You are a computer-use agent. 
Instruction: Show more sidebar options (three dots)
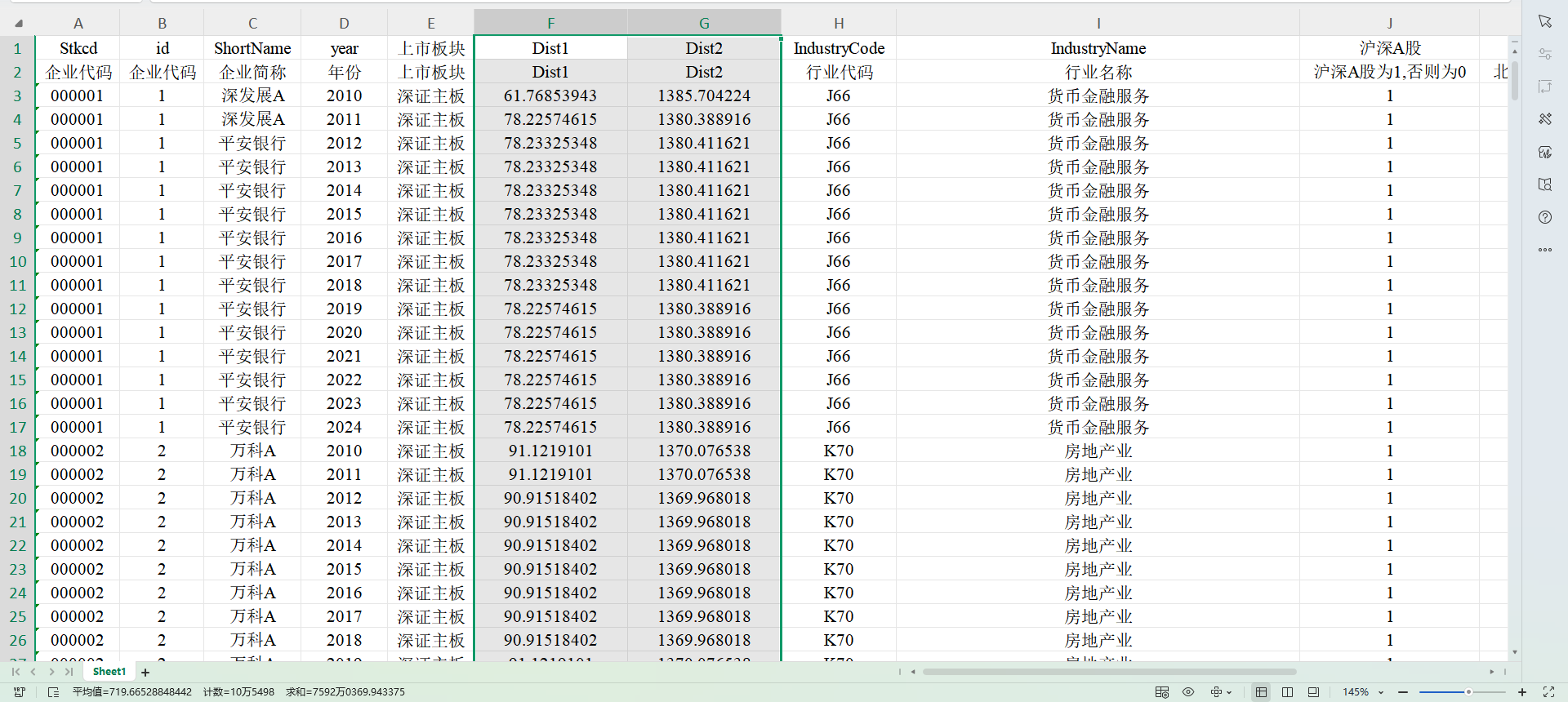tap(1545, 250)
